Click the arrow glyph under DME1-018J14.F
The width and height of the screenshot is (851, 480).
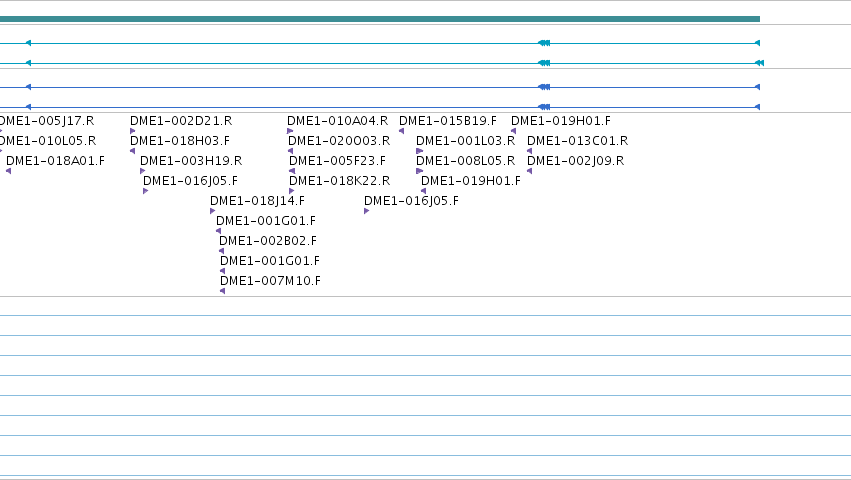pos(212,211)
